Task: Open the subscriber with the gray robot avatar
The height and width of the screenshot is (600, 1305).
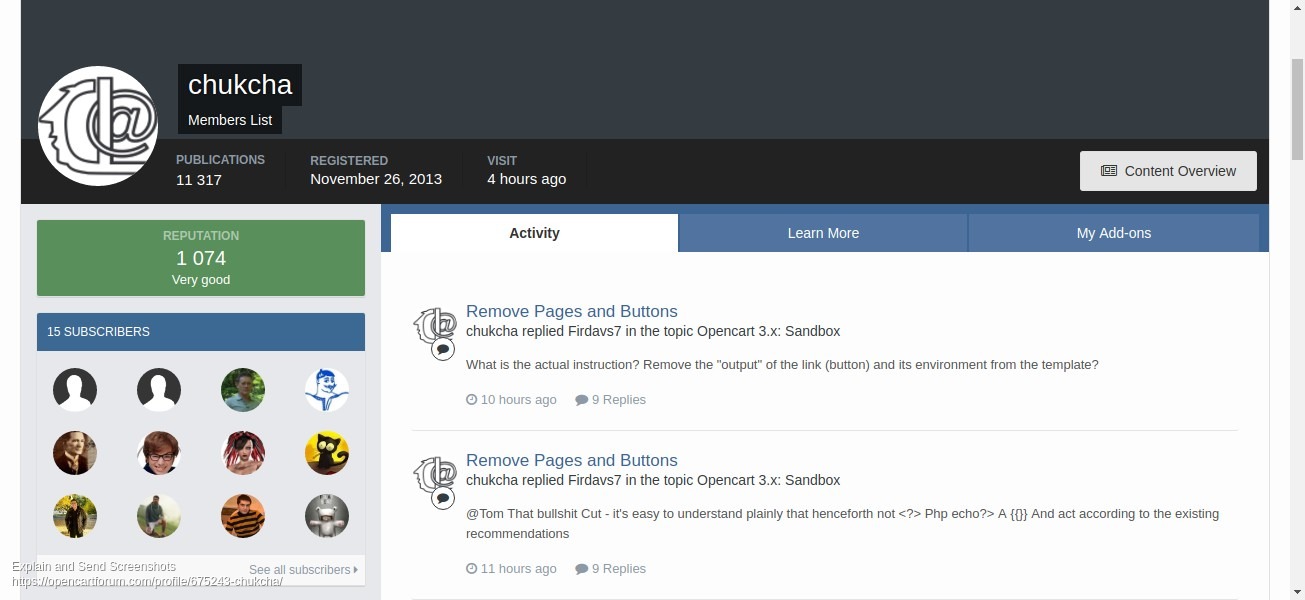Action: [327, 516]
